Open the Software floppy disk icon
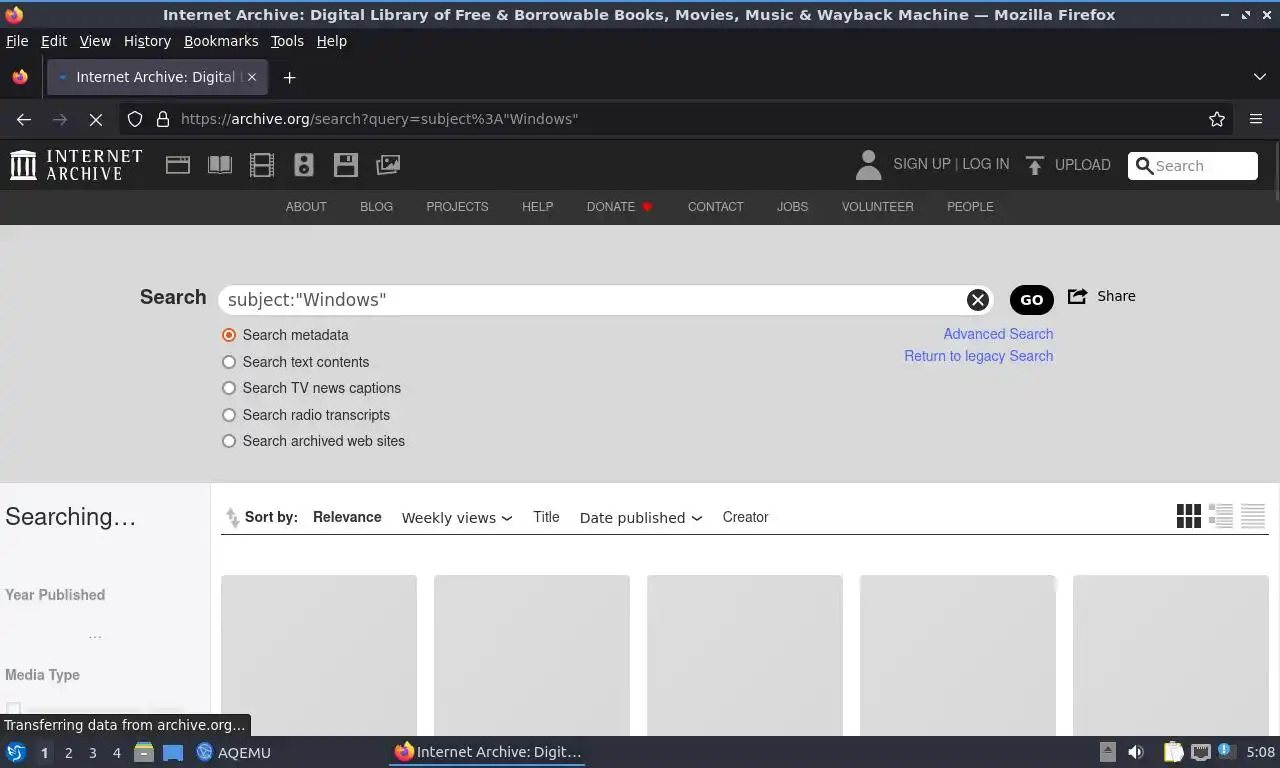 click(346, 165)
